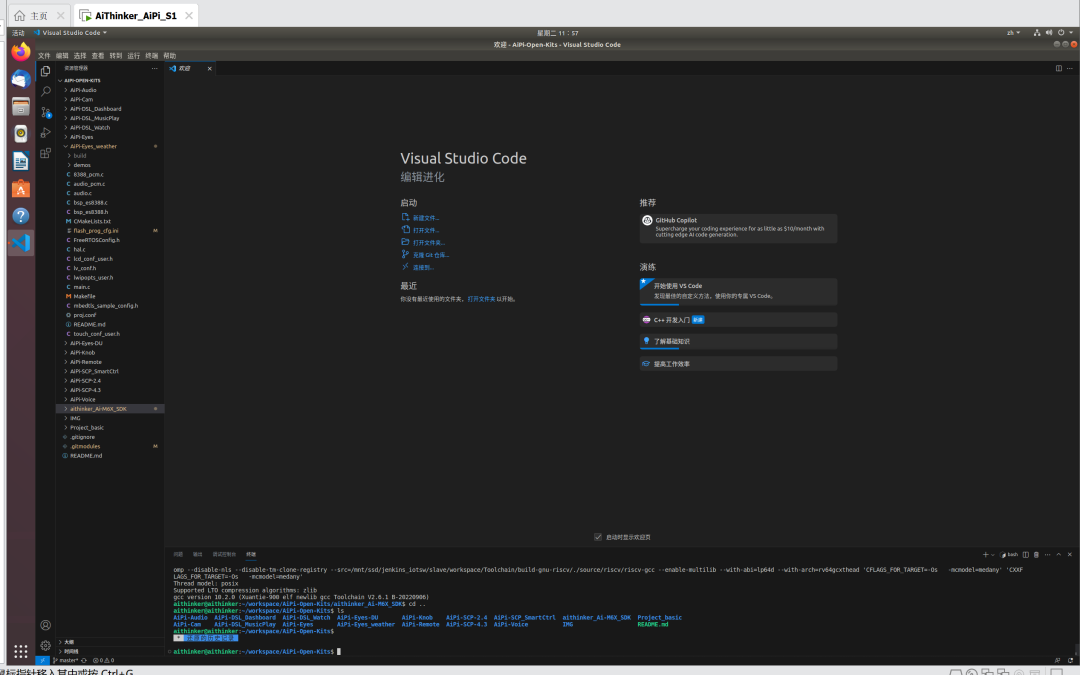Switch to the 问题 tab in bottom panel
1080x675 pixels.
(x=178, y=554)
